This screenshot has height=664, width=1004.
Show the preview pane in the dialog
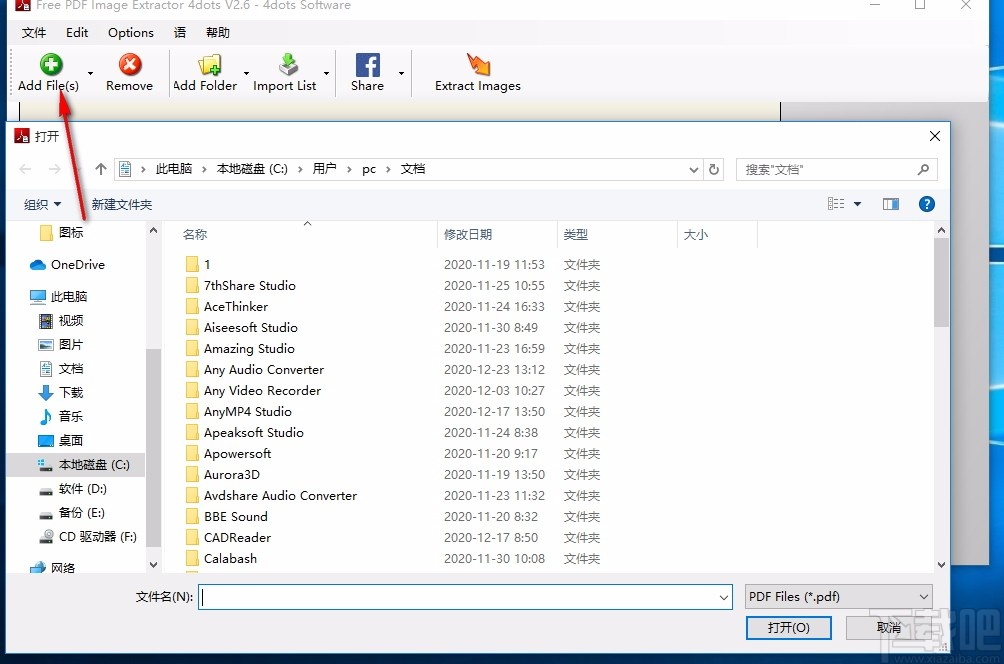pyautogui.click(x=890, y=204)
